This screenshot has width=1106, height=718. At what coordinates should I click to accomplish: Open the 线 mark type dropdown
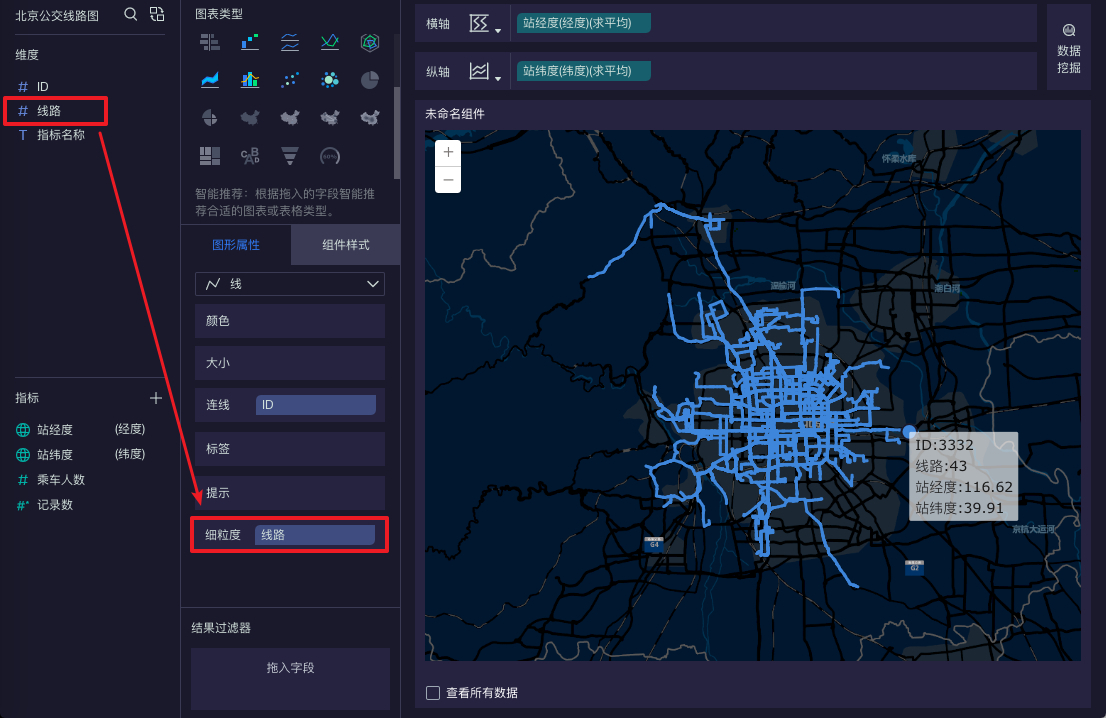[x=290, y=284]
